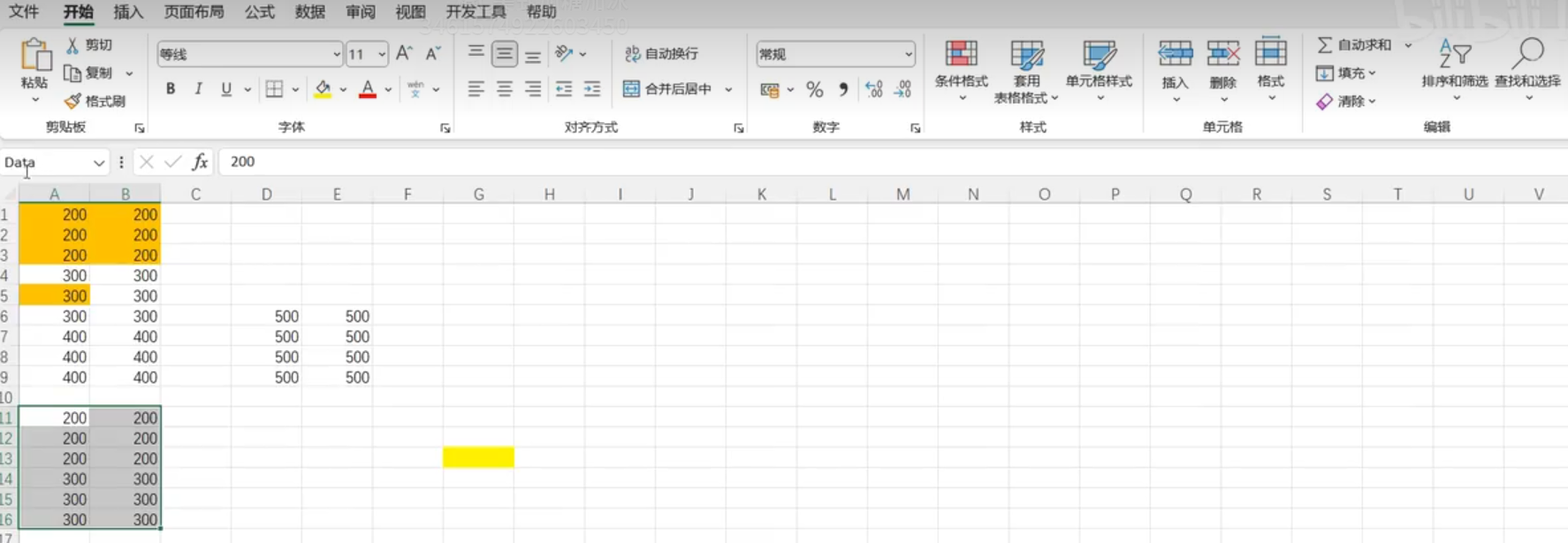This screenshot has width=1568, height=543.
Task: Click the Clear (清除) button
Action: click(1345, 101)
